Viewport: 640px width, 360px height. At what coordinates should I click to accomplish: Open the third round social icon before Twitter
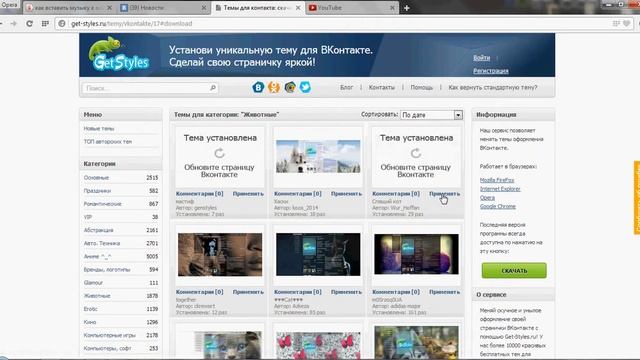click(x=290, y=87)
